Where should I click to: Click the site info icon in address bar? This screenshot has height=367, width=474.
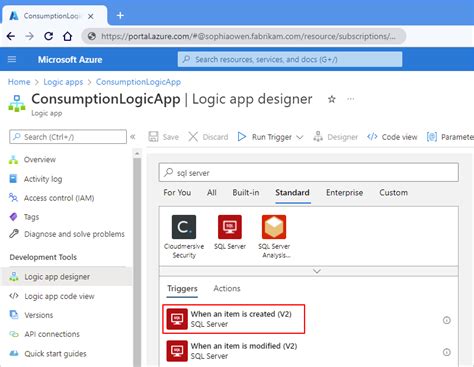(x=92, y=36)
